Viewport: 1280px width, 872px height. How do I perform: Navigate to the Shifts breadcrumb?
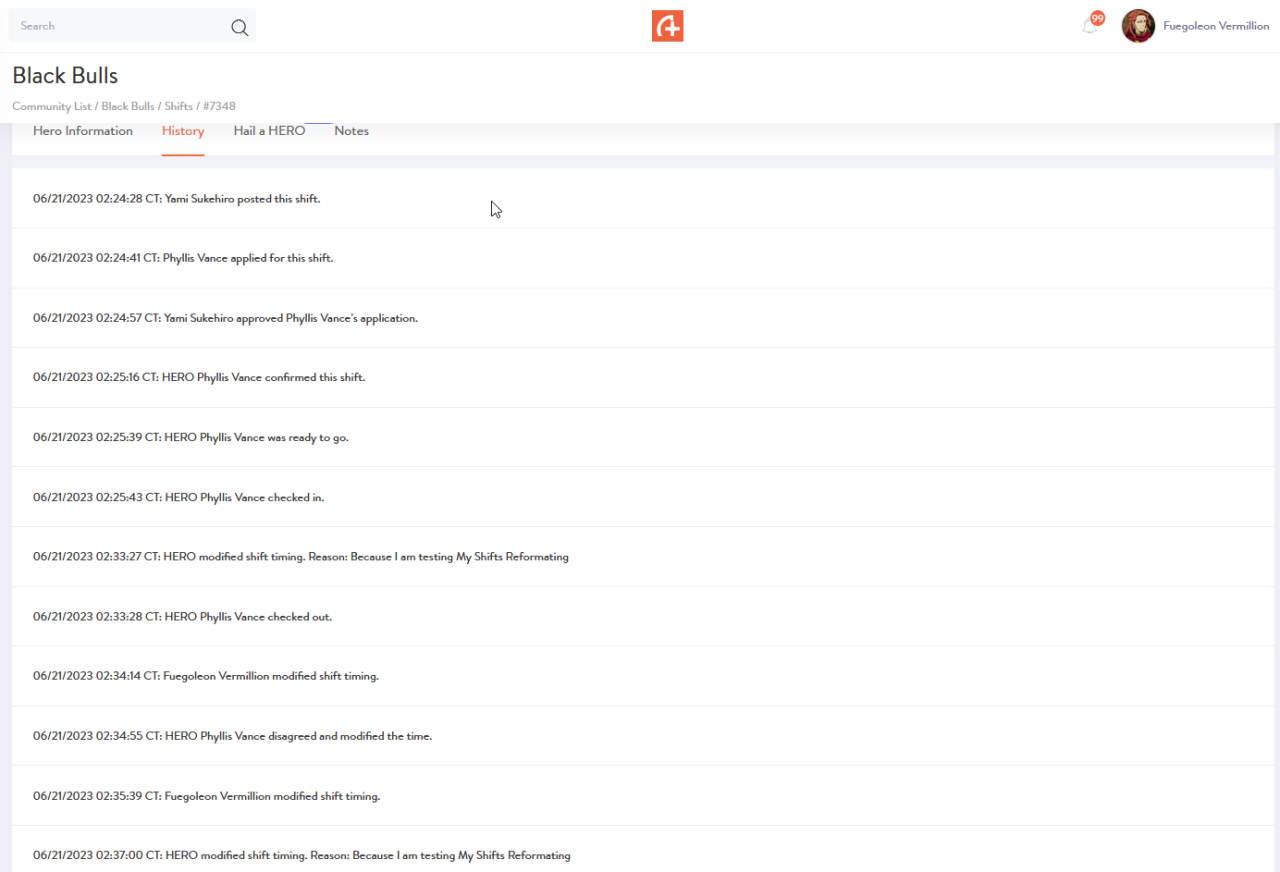point(178,106)
